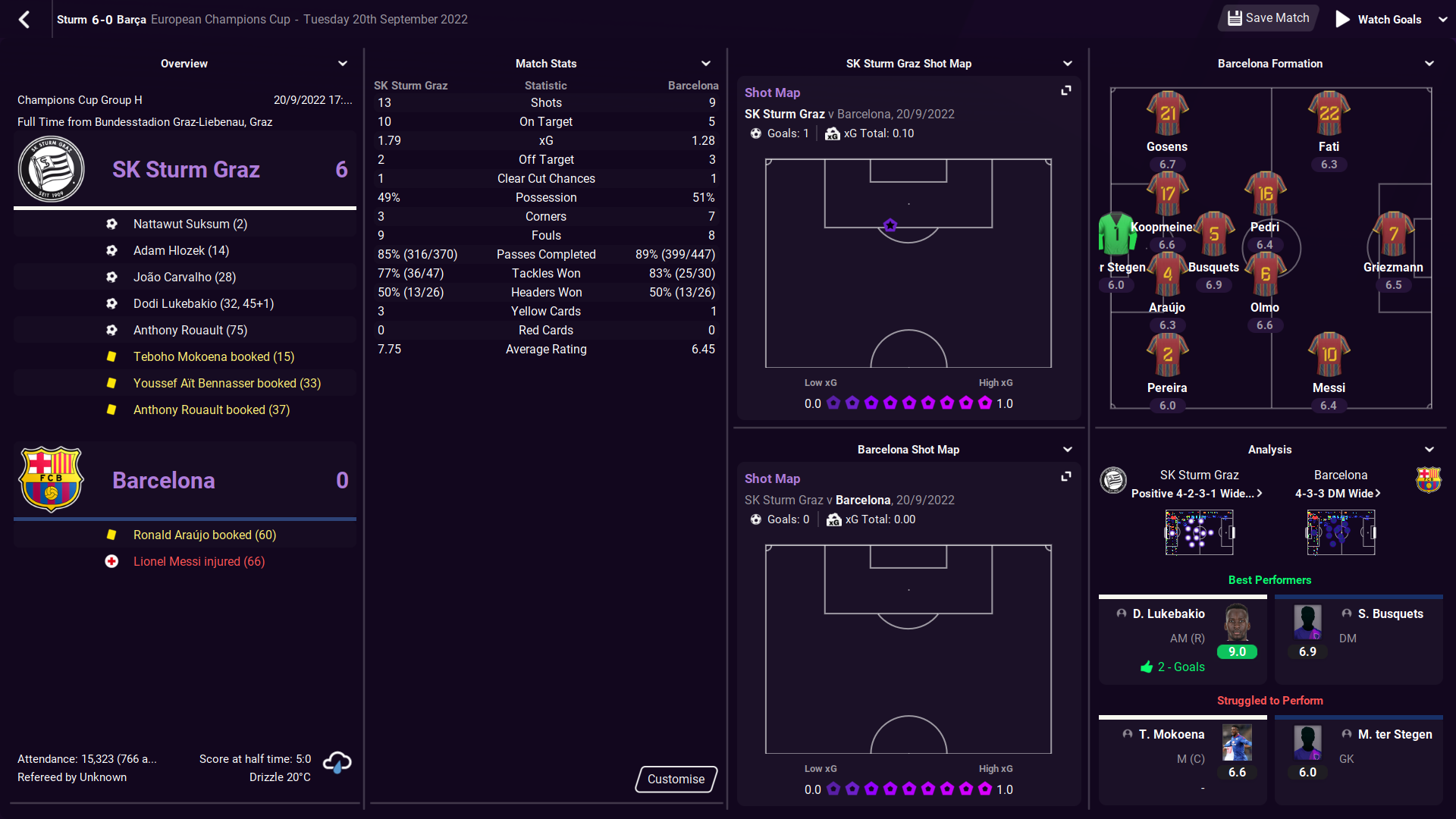Click the Passes Completed statistic row
The height and width of the screenshot is (819, 1456).
point(546,254)
